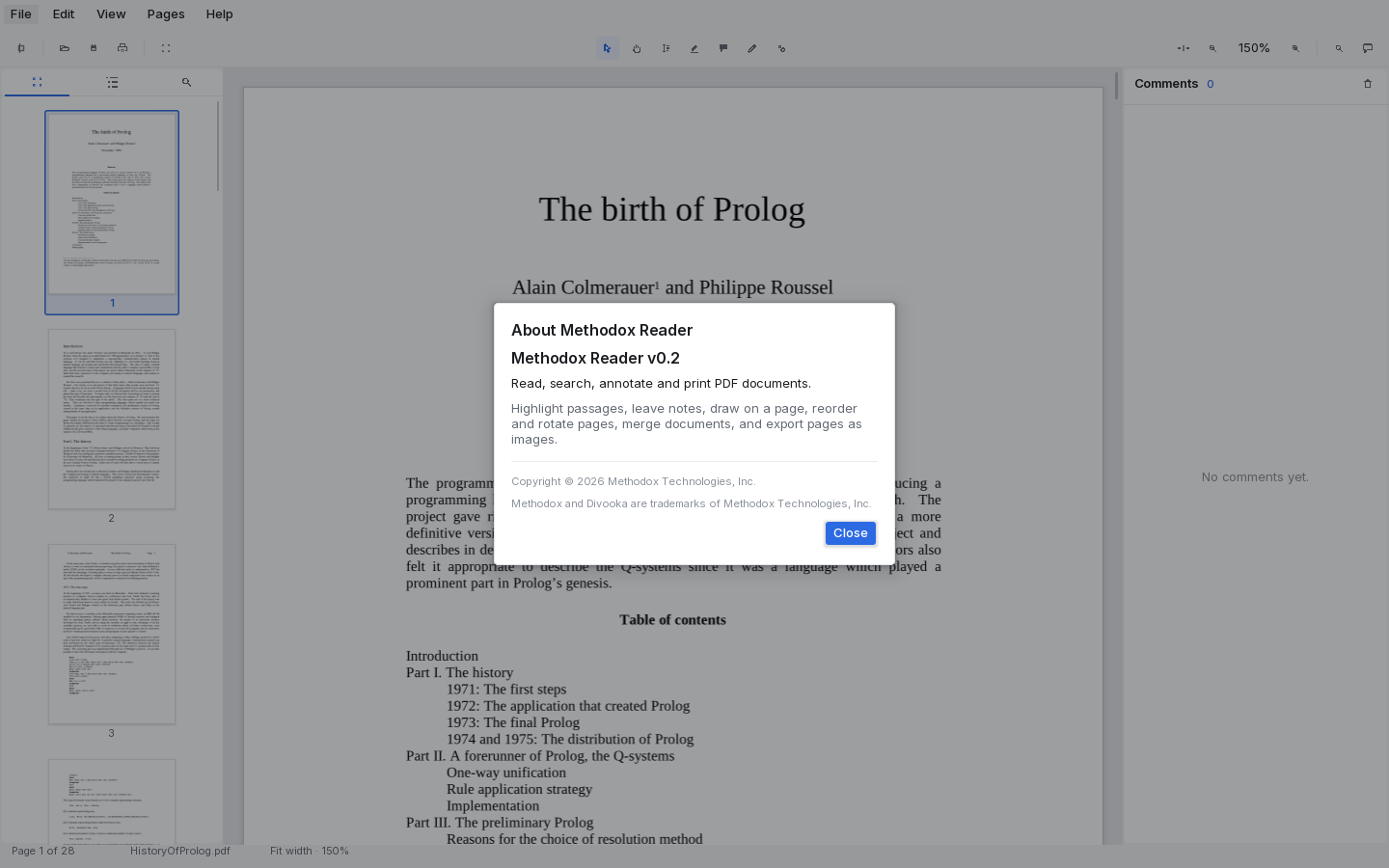The width and height of the screenshot is (1389, 868).
Task: Open the Help menu
Action: pos(219,14)
